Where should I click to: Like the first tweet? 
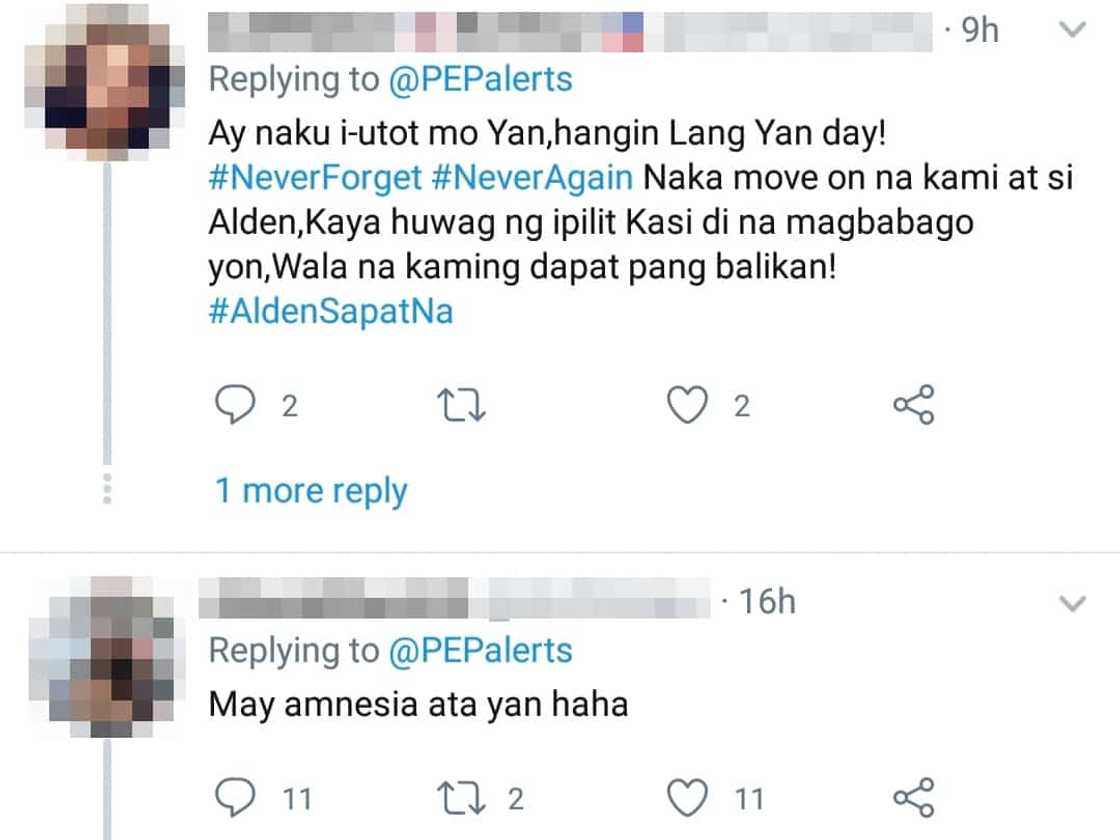coord(688,406)
